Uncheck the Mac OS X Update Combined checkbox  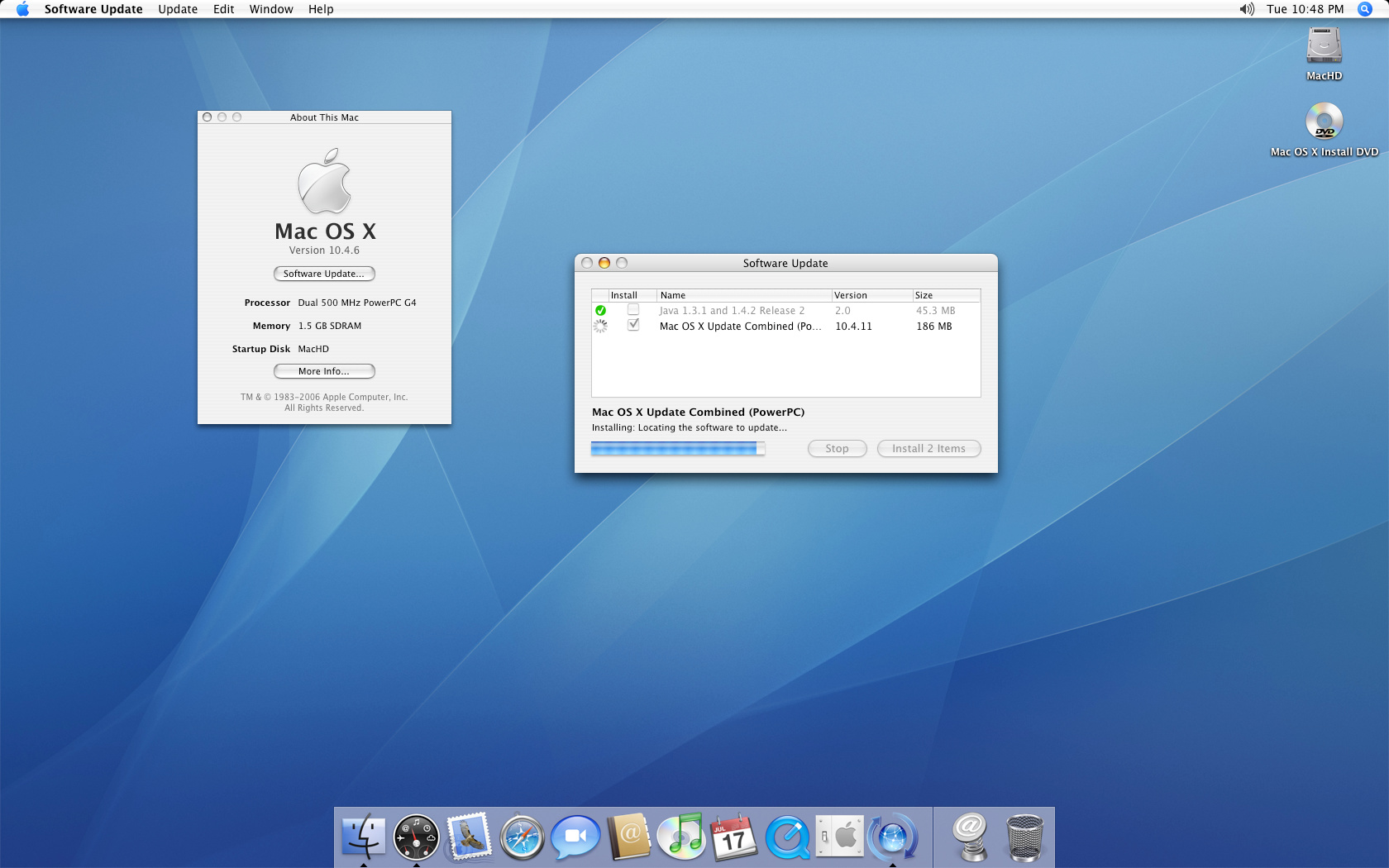click(633, 326)
